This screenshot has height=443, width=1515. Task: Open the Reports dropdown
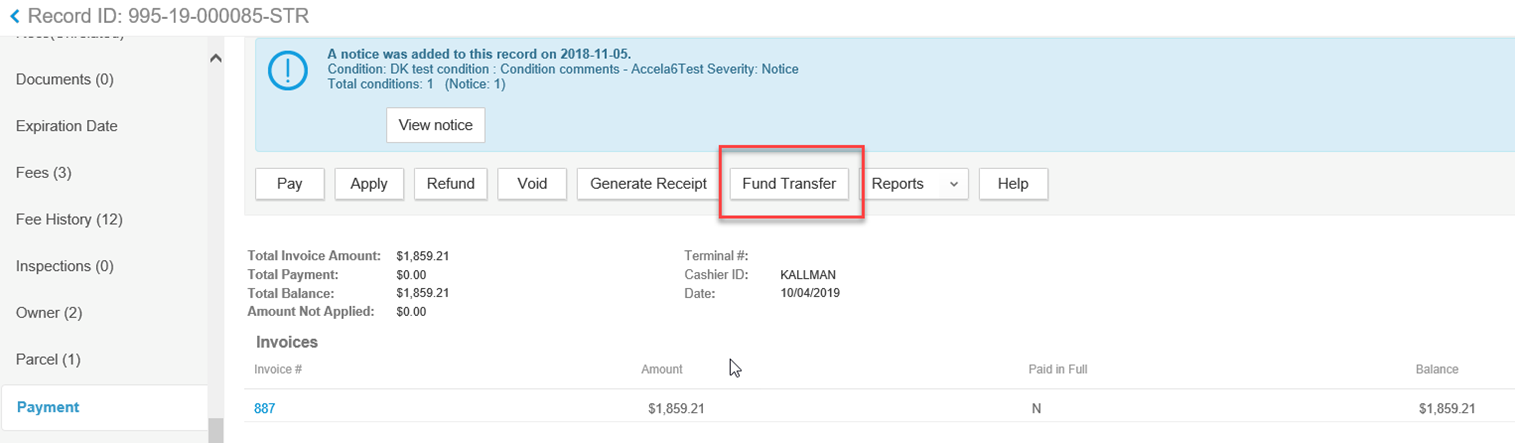pyautogui.click(x=913, y=184)
